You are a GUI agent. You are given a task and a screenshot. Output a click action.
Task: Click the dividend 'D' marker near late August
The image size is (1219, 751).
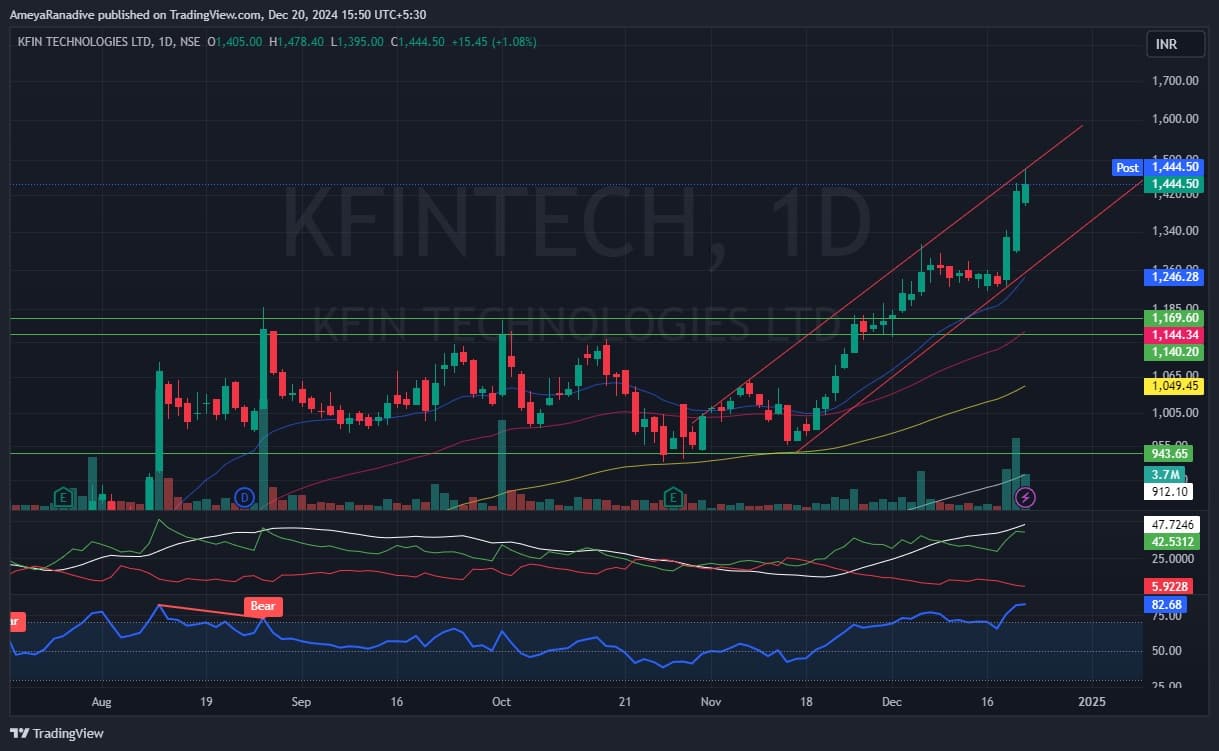pyautogui.click(x=243, y=497)
